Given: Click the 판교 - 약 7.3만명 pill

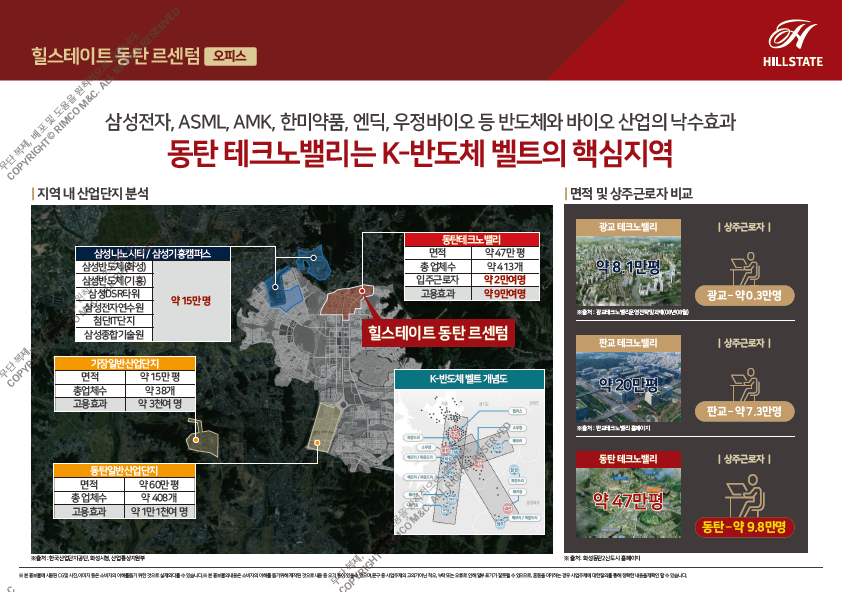Looking at the screenshot, I should point(744,411).
